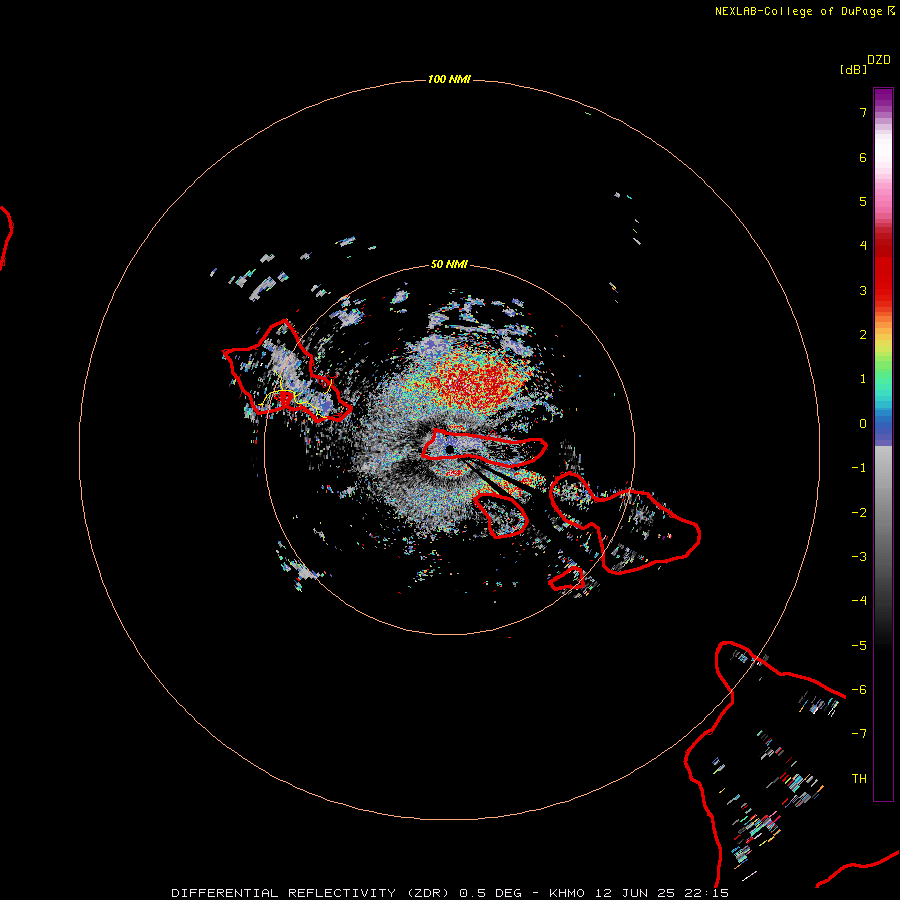Click the 1 value on color scale

click(x=863, y=379)
